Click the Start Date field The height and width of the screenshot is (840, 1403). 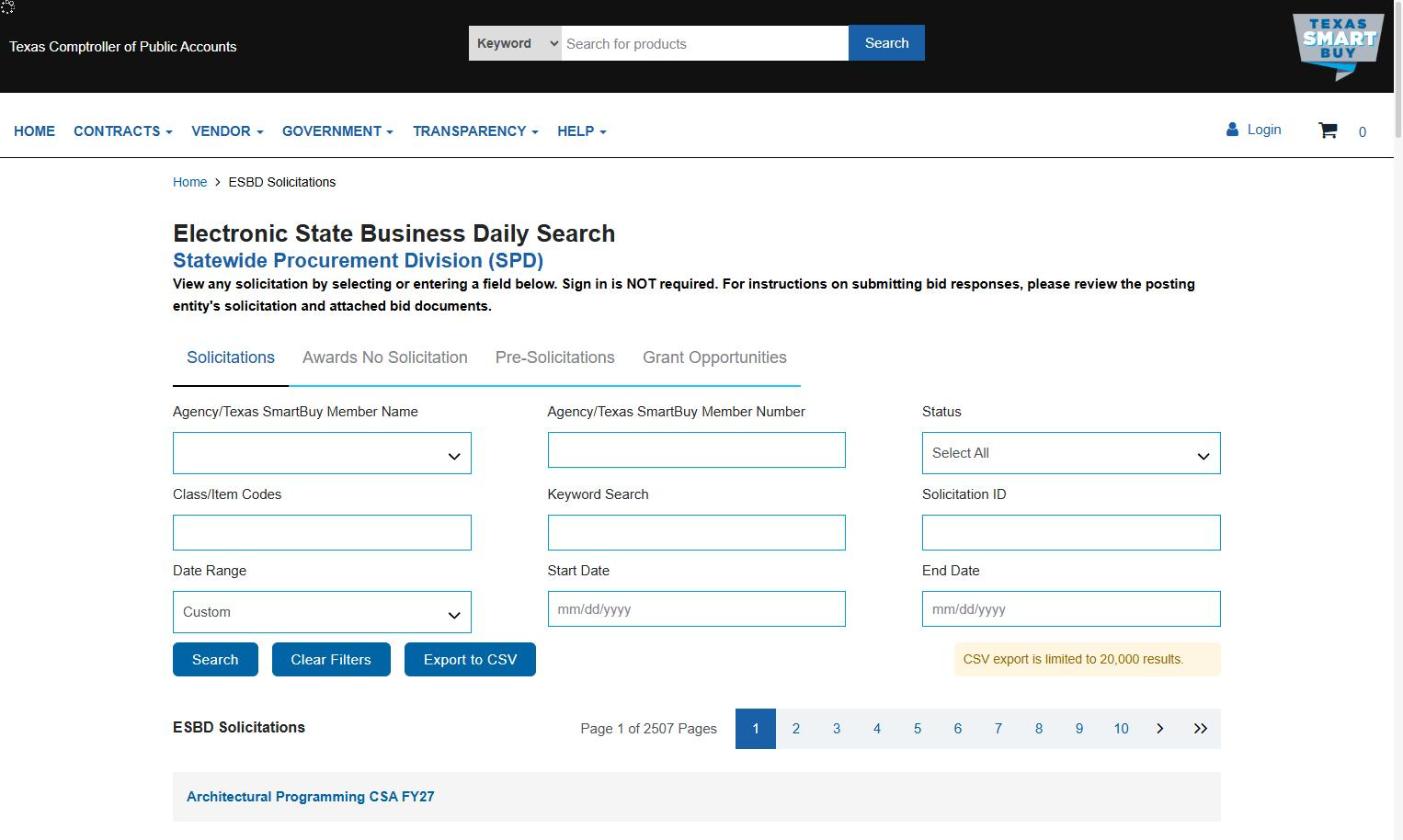[696, 609]
